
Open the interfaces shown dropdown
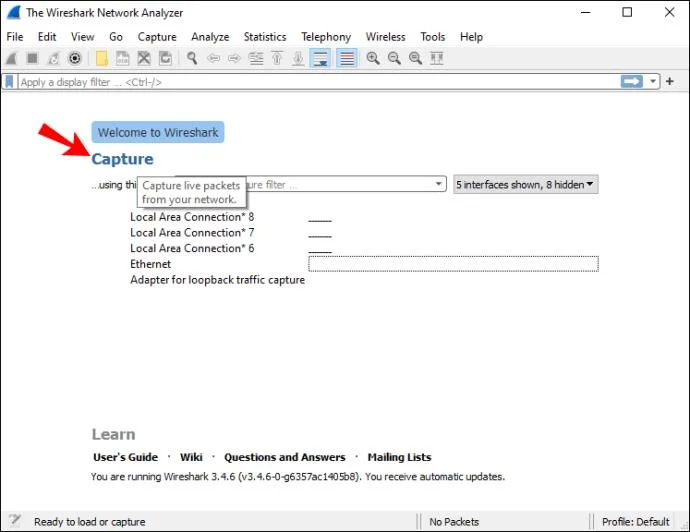526,184
